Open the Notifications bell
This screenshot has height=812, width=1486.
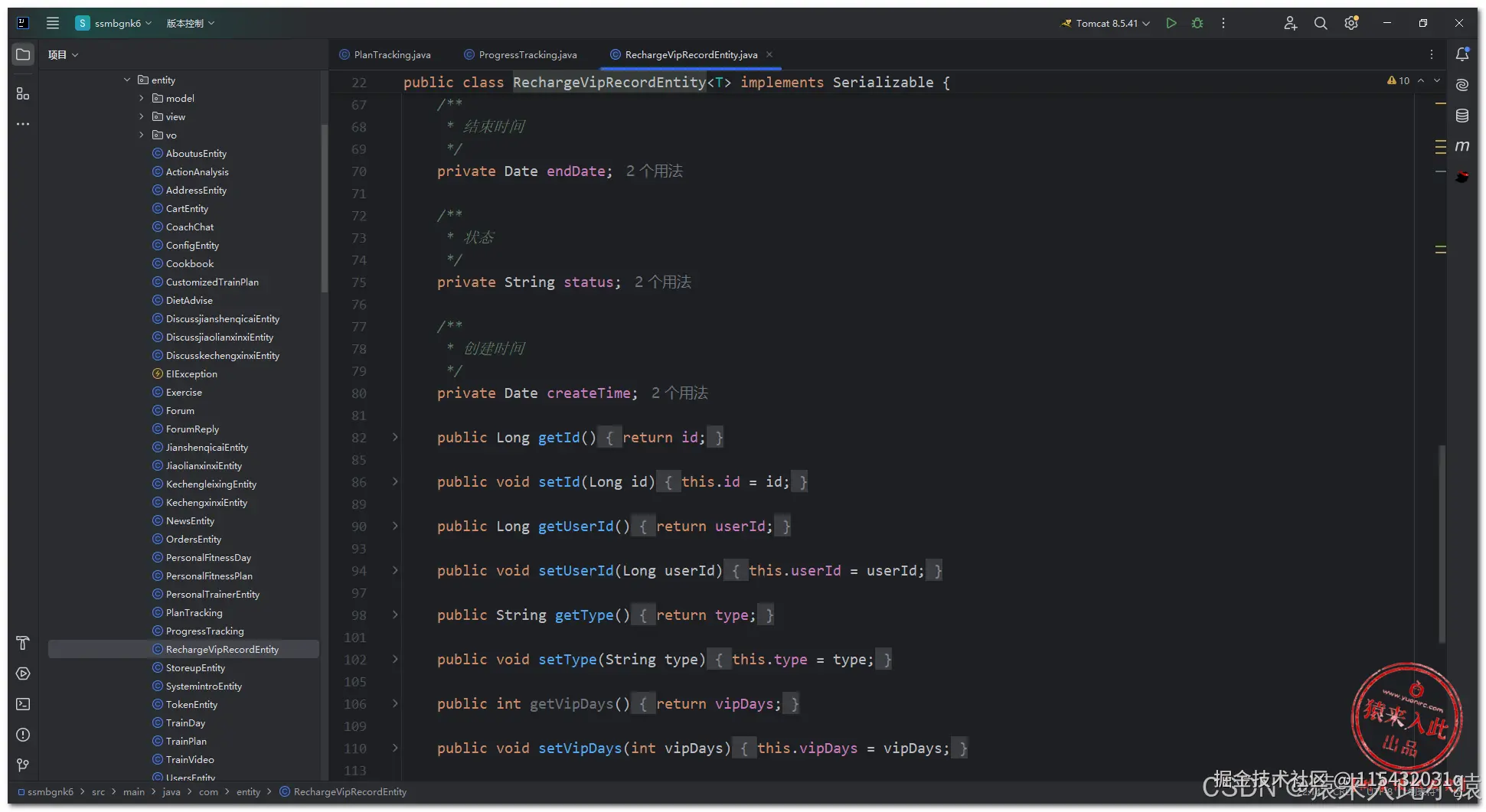click(x=1462, y=54)
